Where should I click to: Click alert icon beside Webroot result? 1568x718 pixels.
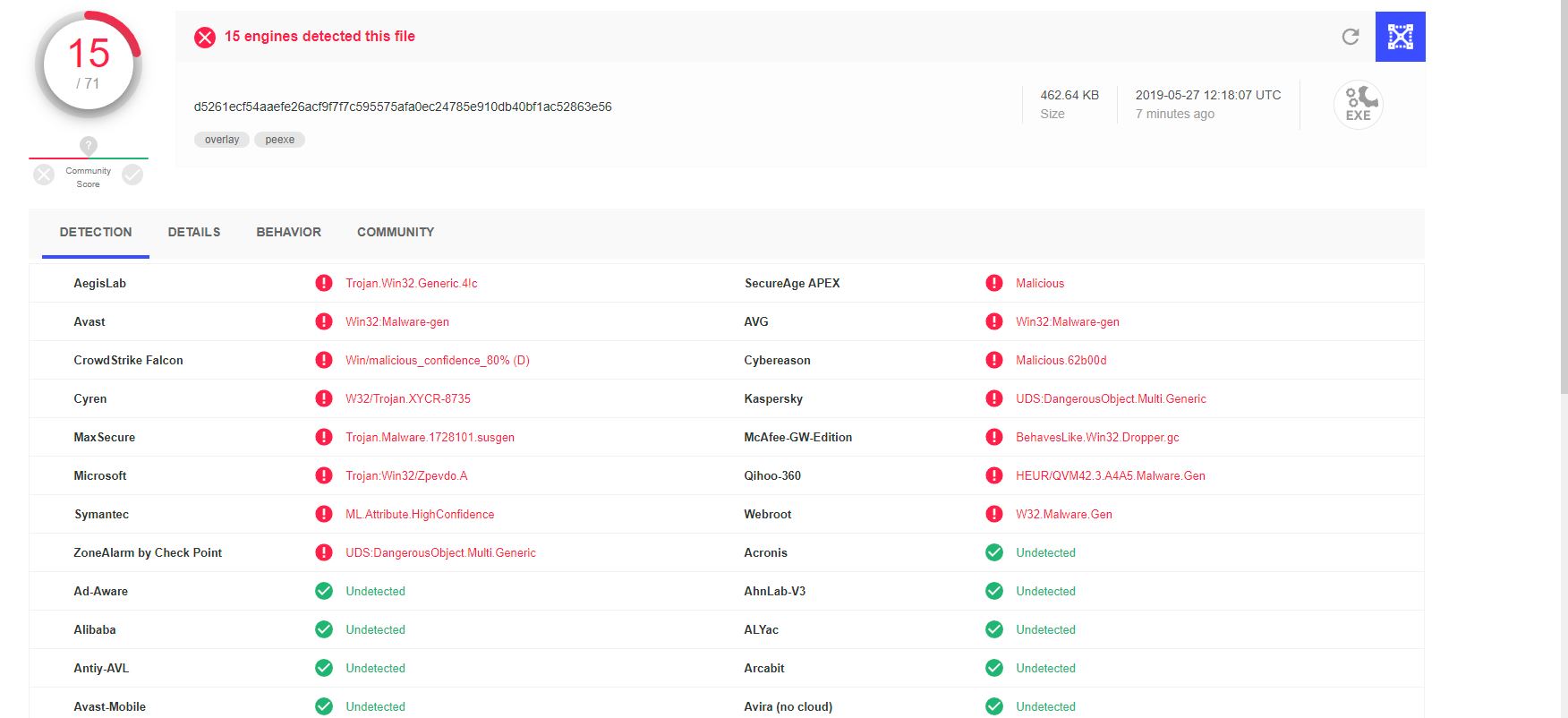[x=994, y=514]
